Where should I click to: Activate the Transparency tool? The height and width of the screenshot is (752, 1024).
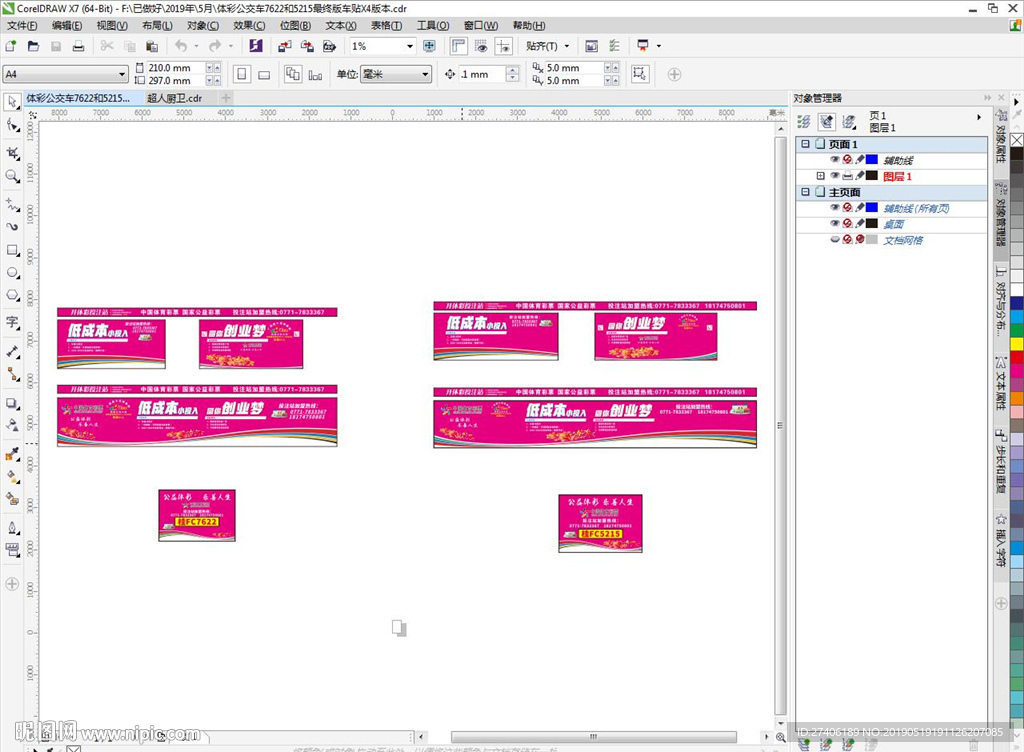tap(12, 425)
